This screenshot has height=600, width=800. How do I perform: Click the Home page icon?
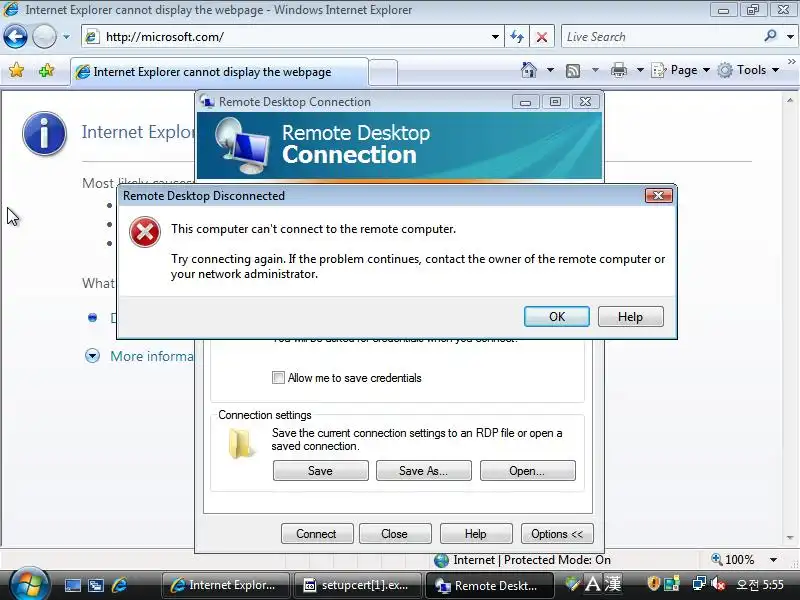tap(529, 70)
